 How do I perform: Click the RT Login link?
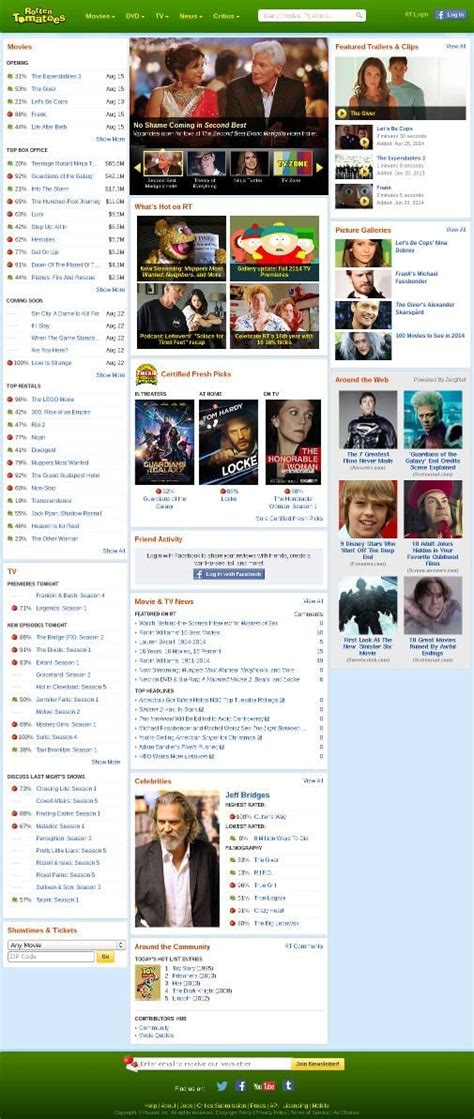pyautogui.click(x=416, y=14)
